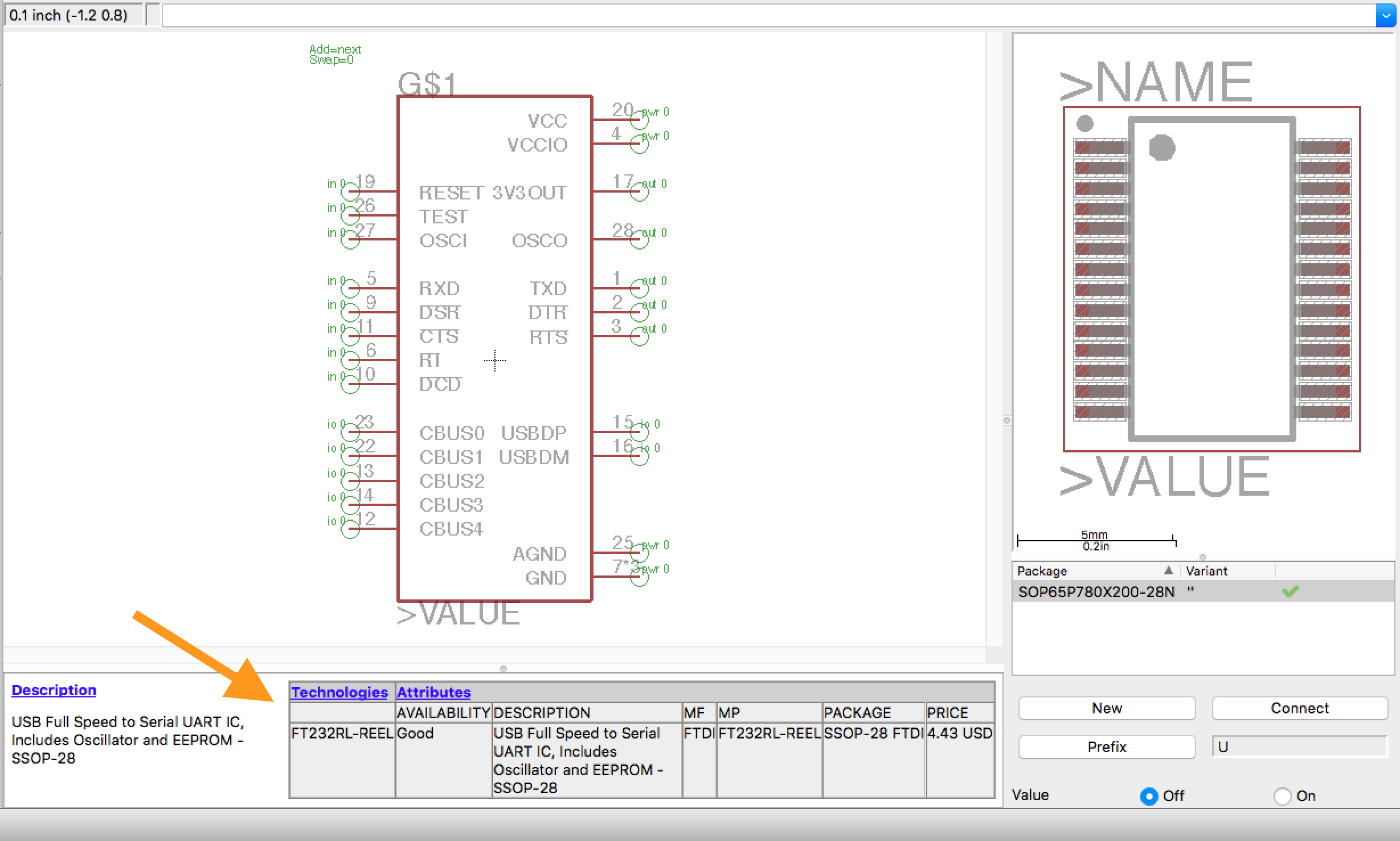Image resolution: width=1400 pixels, height=841 pixels.
Task: Click the USBDM pin label
Action: (x=534, y=457)
